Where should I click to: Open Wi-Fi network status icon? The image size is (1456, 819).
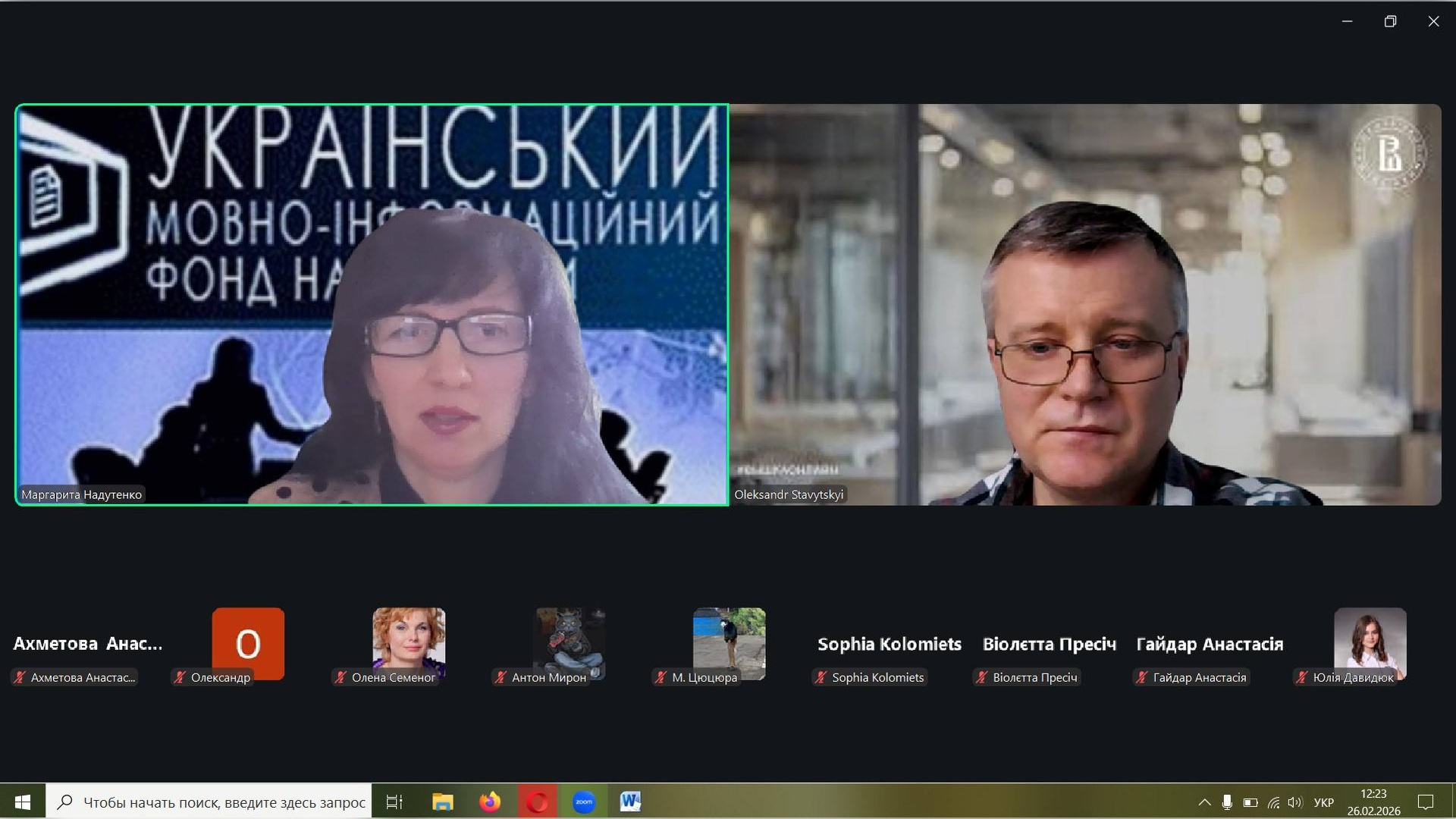click(x=1273, y=802)
